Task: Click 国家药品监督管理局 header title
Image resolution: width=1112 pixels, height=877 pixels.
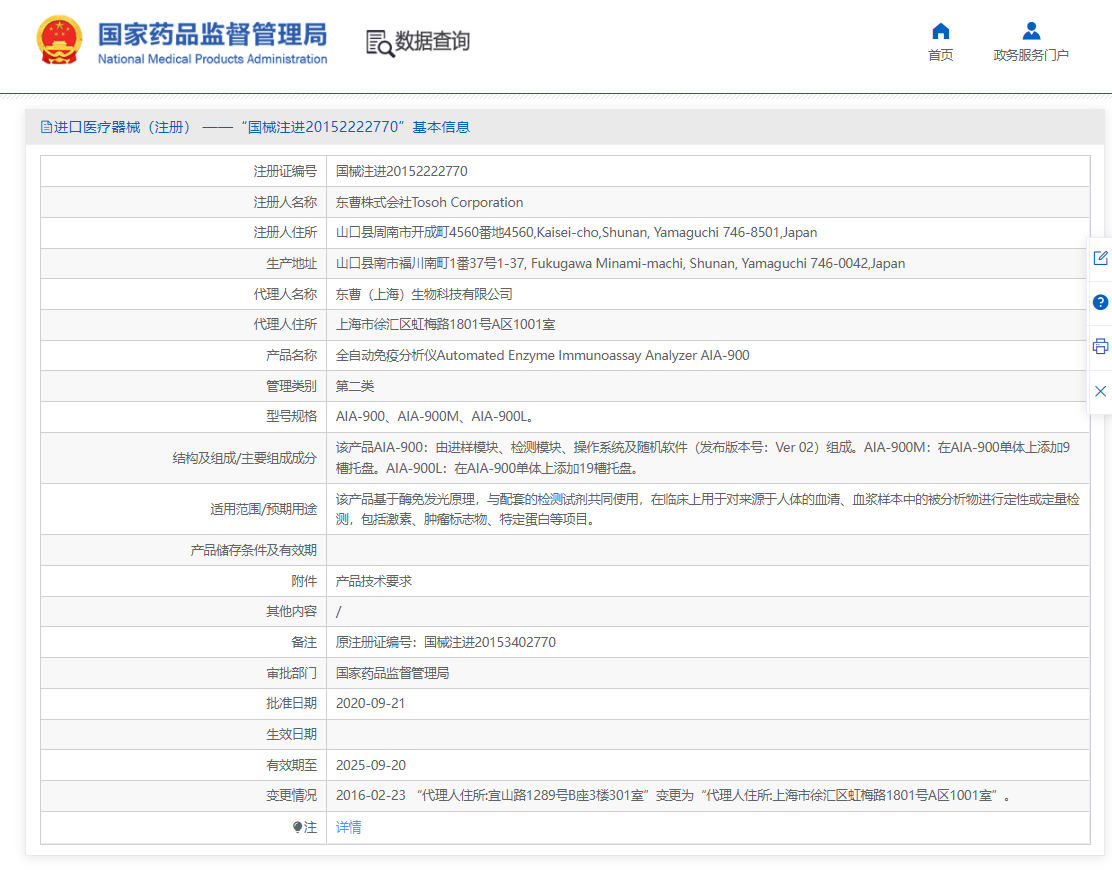Action: tap(212, 35)
